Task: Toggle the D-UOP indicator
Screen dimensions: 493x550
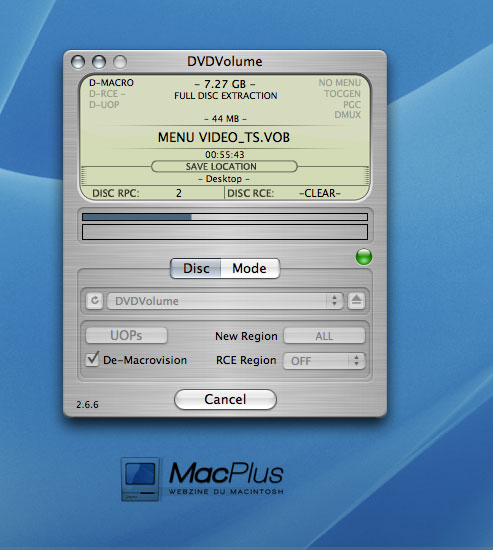Action: point(104,105)
